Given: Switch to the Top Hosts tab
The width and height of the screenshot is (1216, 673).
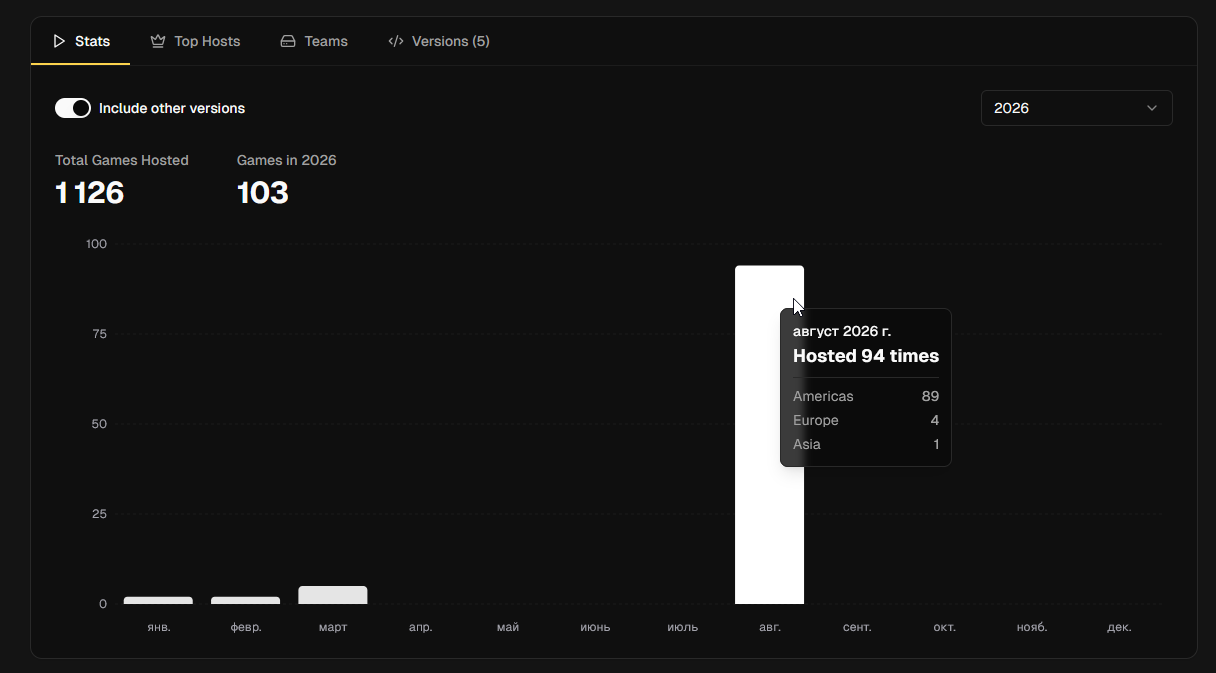Looking at the screenshot, I should tap(195, 41).
